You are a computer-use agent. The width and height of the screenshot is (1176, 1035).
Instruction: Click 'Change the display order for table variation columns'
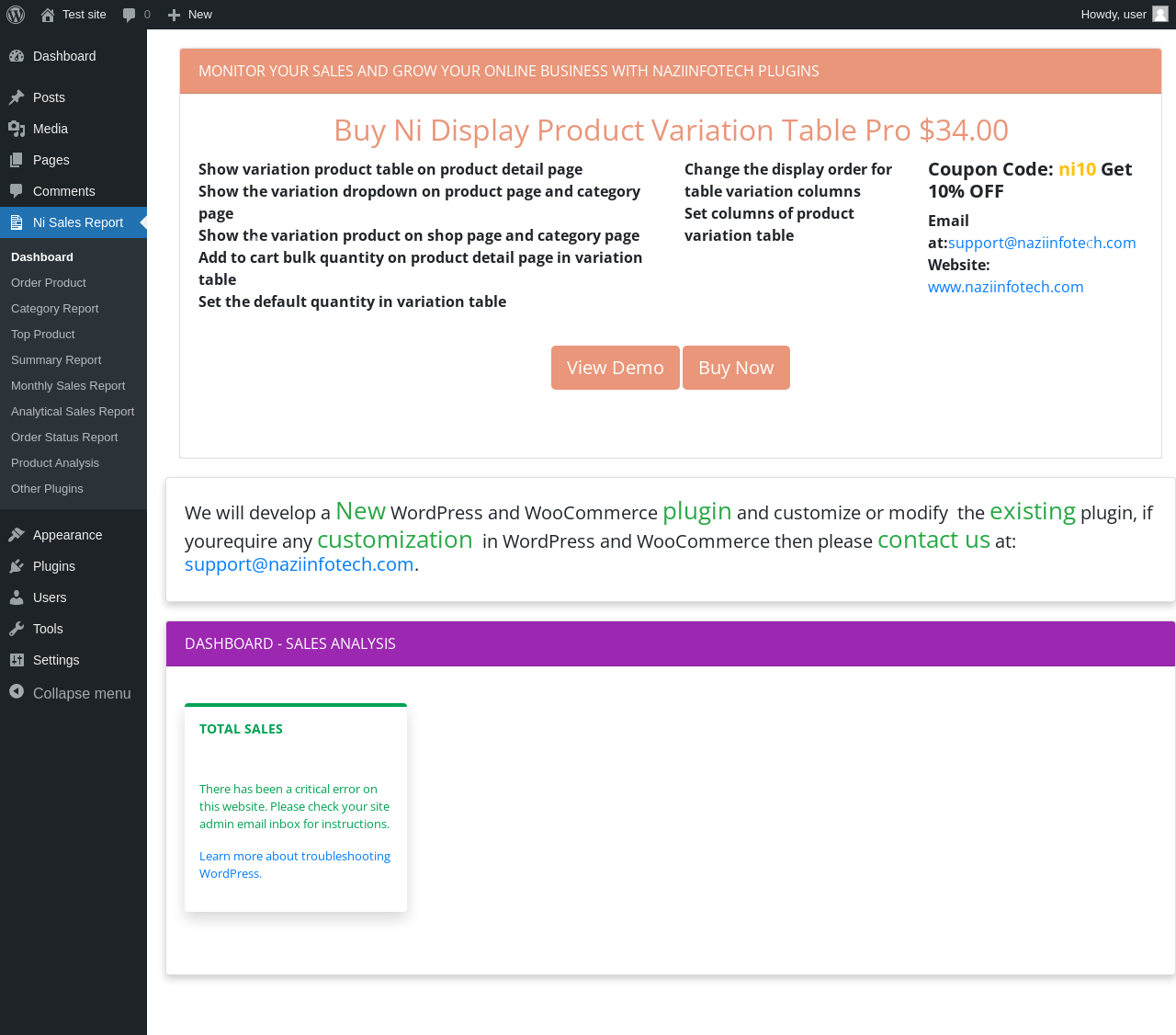[x=788, y=180]
